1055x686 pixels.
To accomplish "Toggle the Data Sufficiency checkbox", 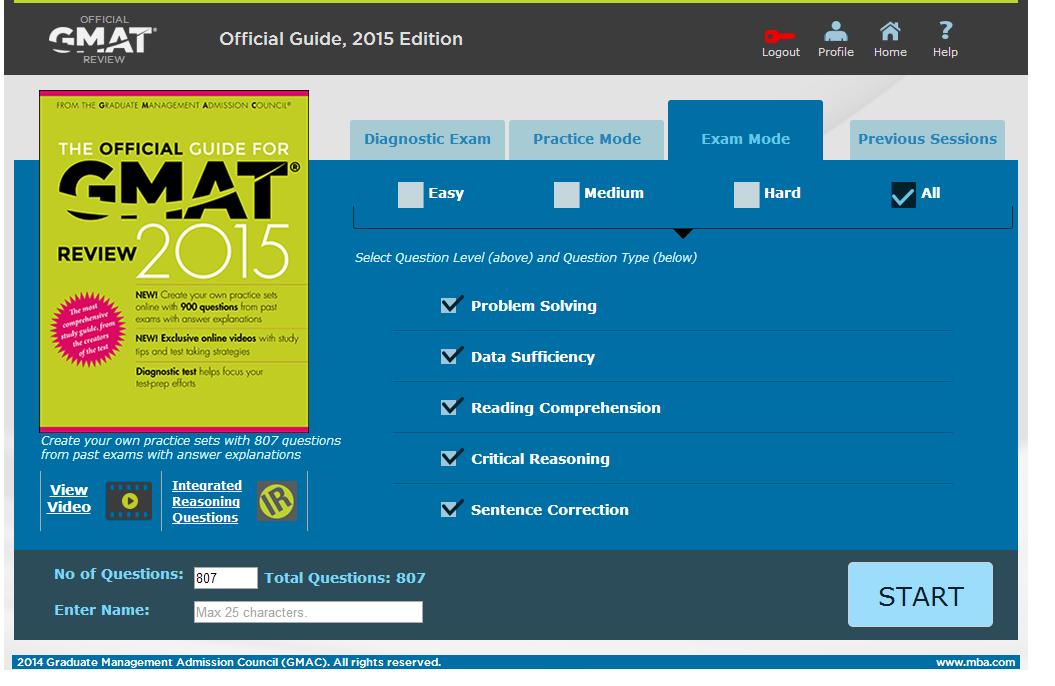I will click(452, 356).
